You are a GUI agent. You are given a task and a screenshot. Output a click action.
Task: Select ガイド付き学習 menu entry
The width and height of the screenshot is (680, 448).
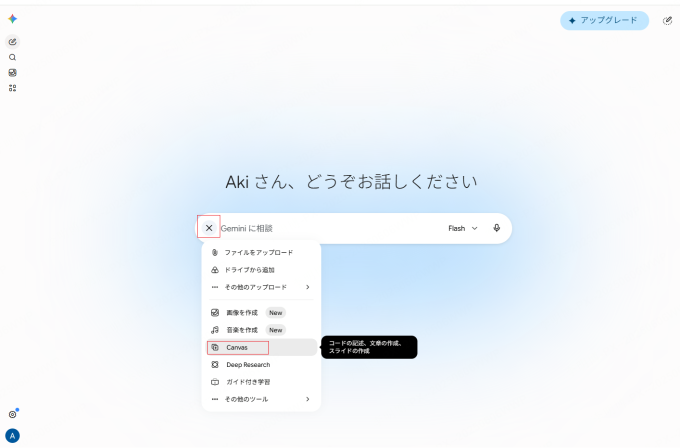[261, 382]
